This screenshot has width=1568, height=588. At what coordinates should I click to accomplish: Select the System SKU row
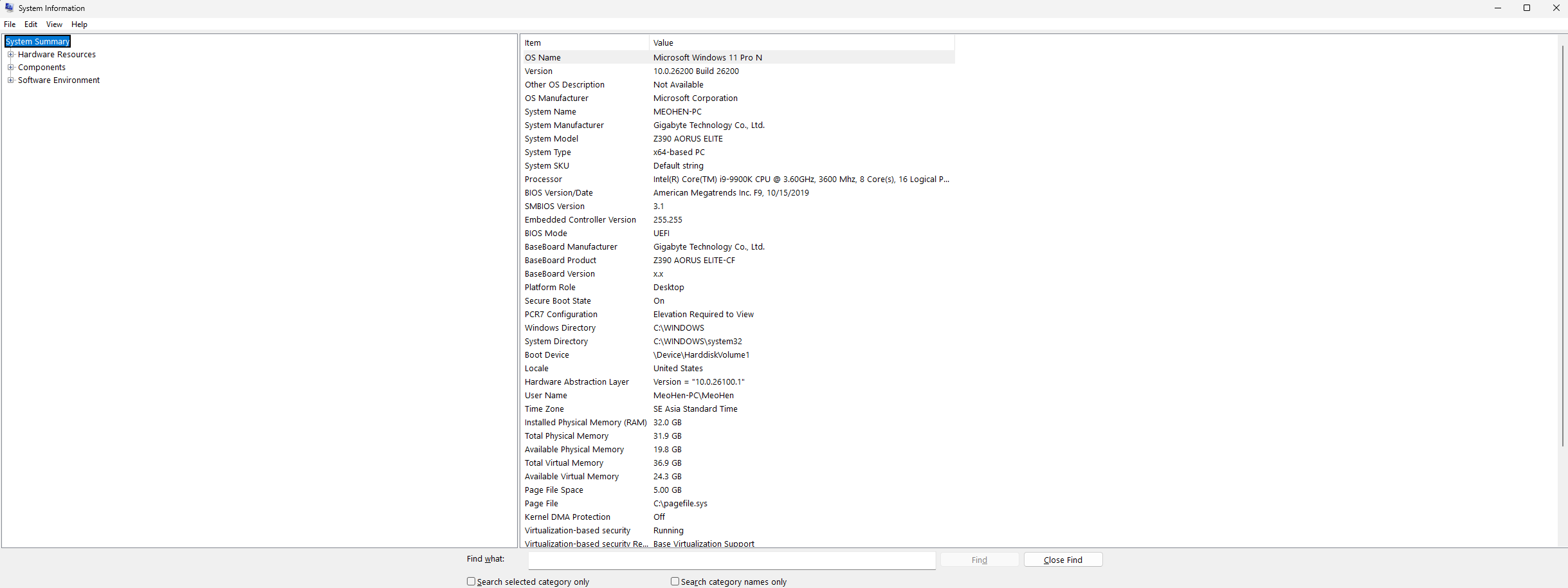tap(738, 166)
